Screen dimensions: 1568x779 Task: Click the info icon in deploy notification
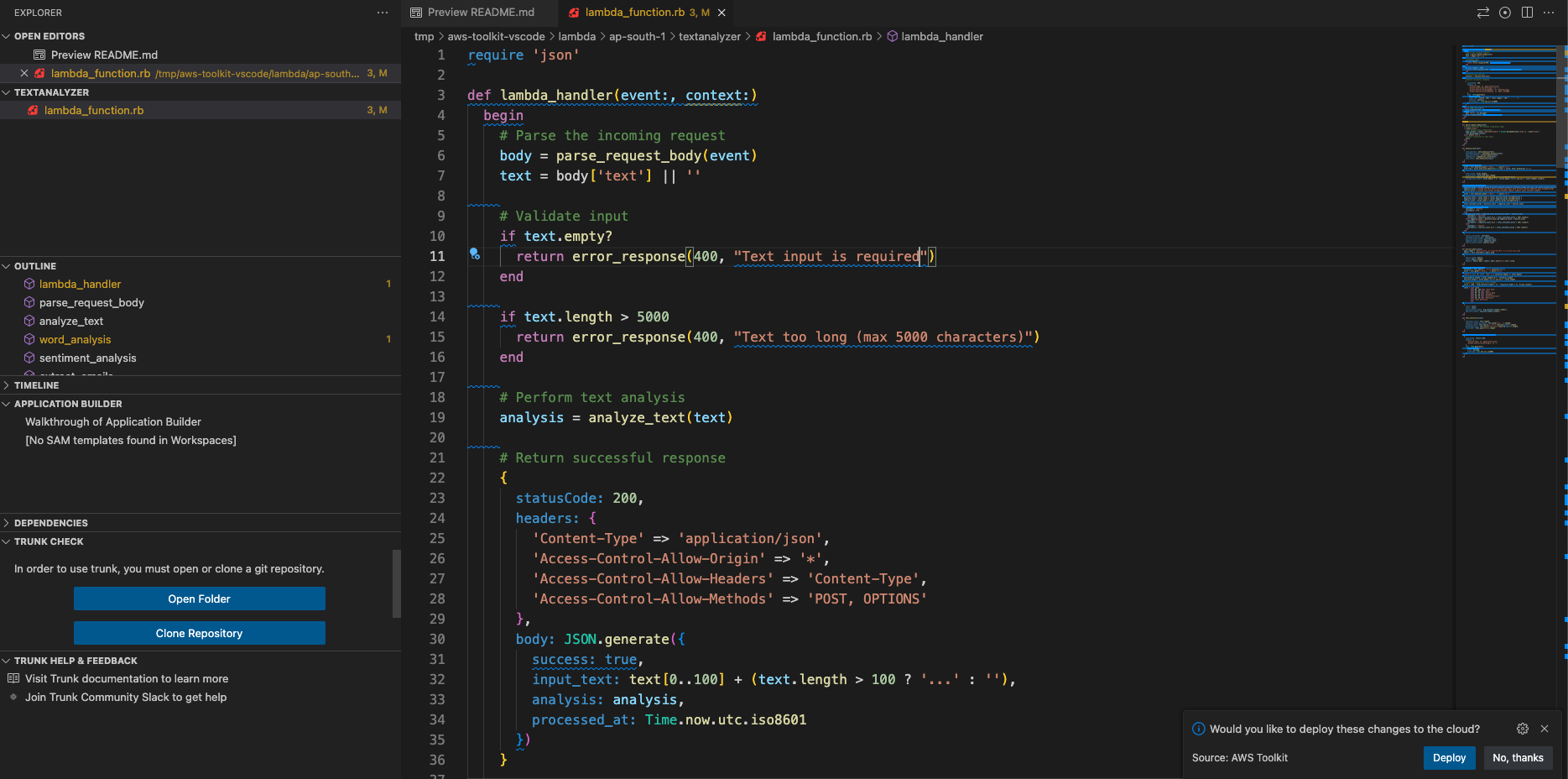tap(1199, 729)
